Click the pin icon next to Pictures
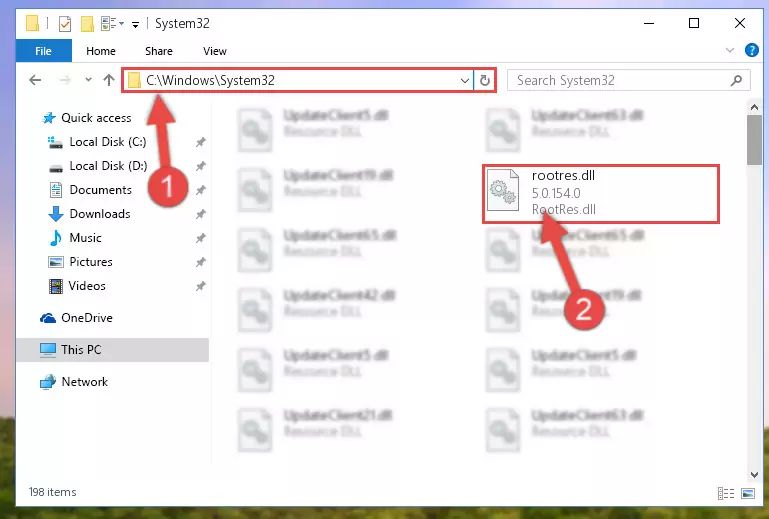Viewport: 769px width, 519px height. pos(201,262)
